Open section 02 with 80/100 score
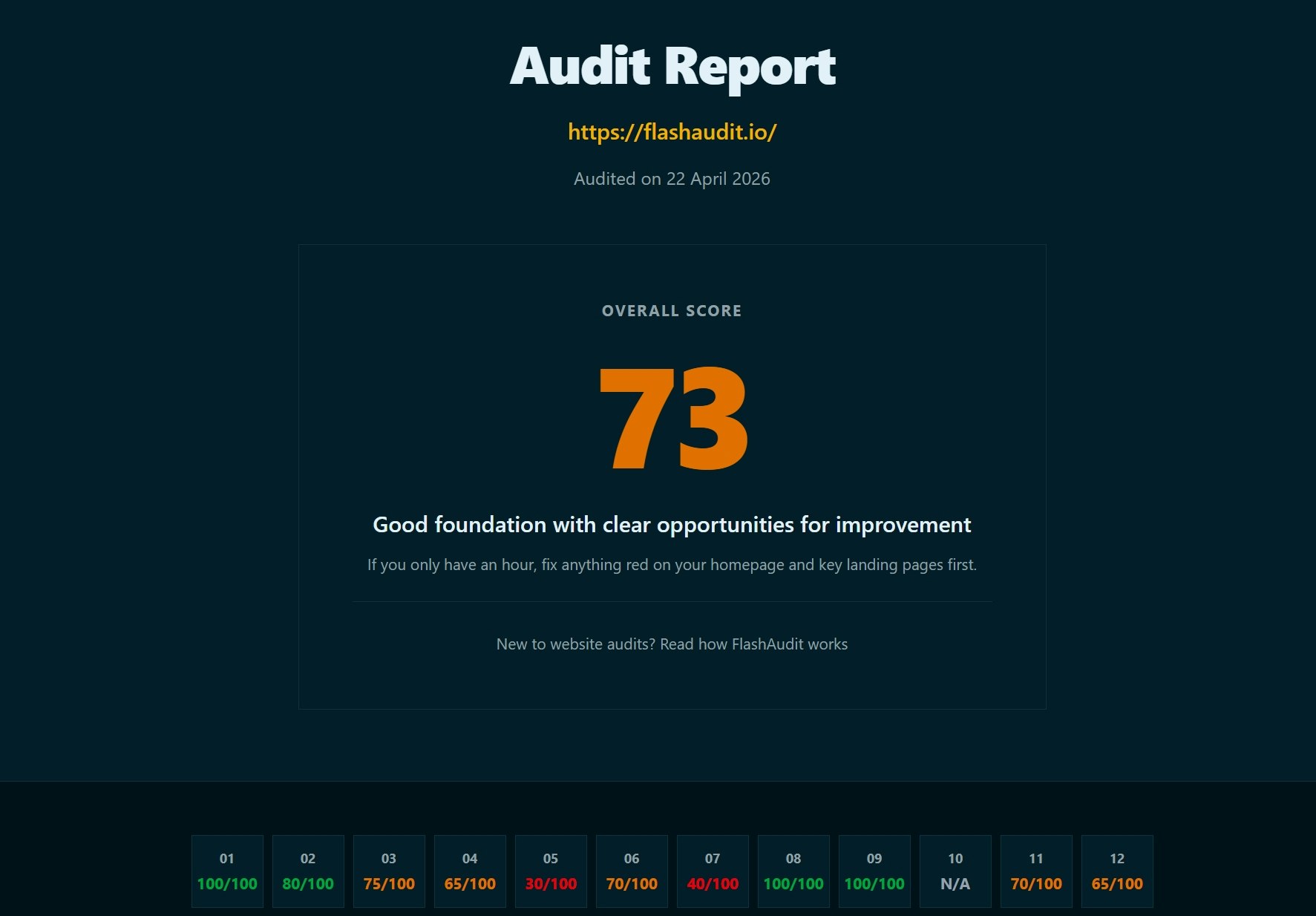This screenshot has width=1316, height=916. point(308,871)
